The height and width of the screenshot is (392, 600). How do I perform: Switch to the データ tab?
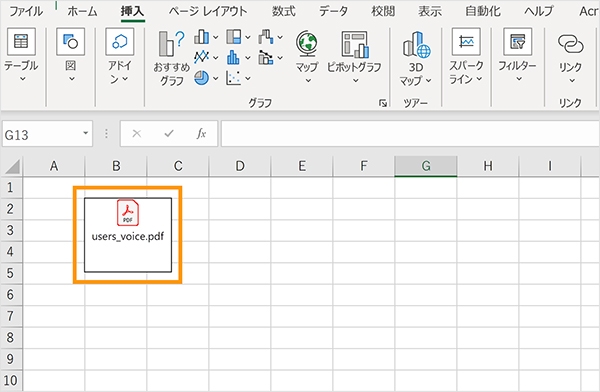[333, 11]
